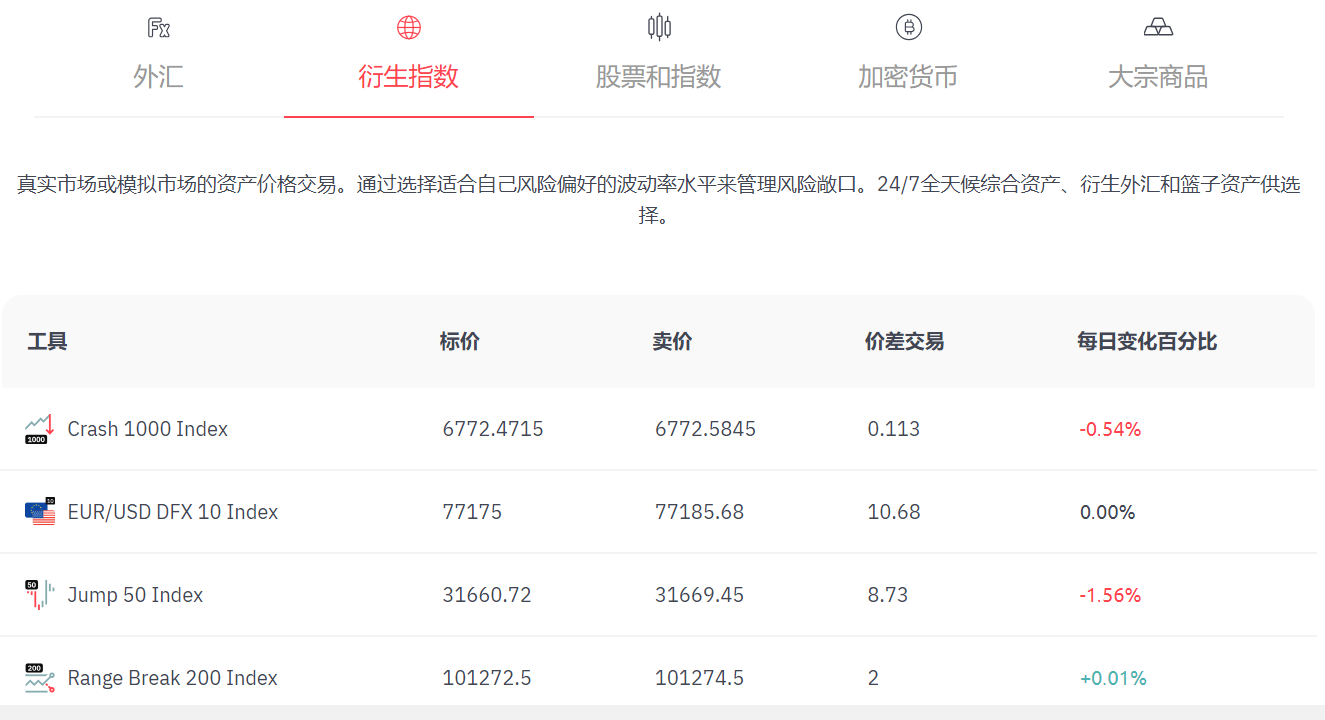Open Crash 1000 Index instrument
Viewport: 1325px width, 720px height.
[147, 429]
